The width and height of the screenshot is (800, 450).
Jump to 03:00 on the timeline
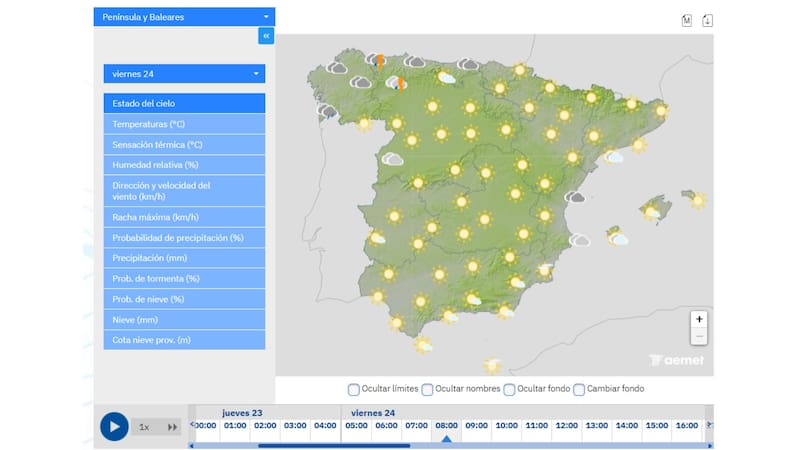point(295,426)
